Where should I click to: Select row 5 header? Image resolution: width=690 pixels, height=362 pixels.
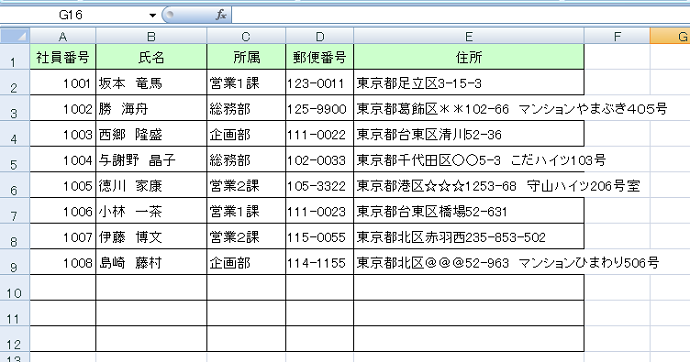(15, 160)
